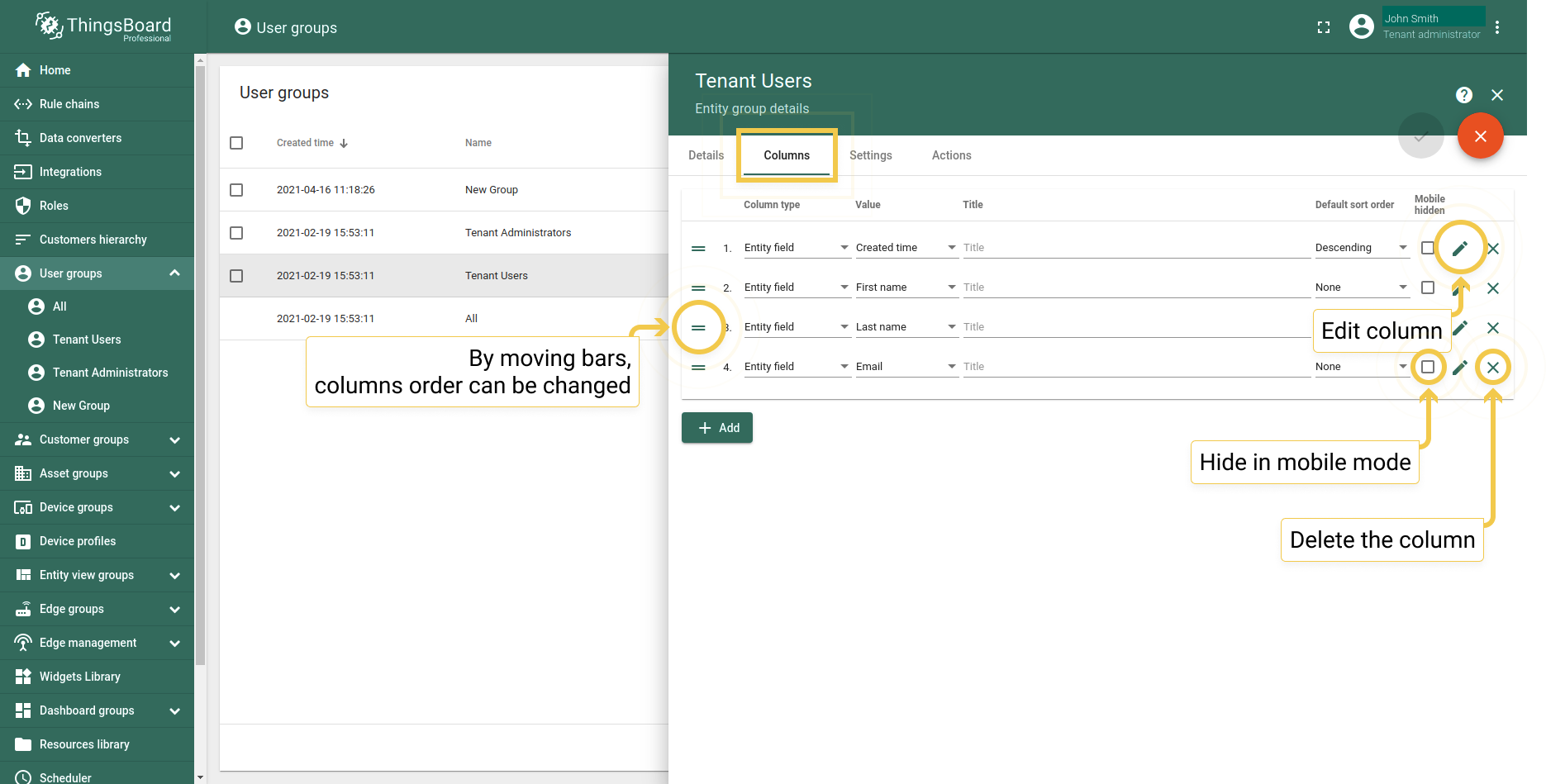This screenshot has width=1546, height=784.
Task: Open user account menu dots
Action: click(x=1497, y=27)
